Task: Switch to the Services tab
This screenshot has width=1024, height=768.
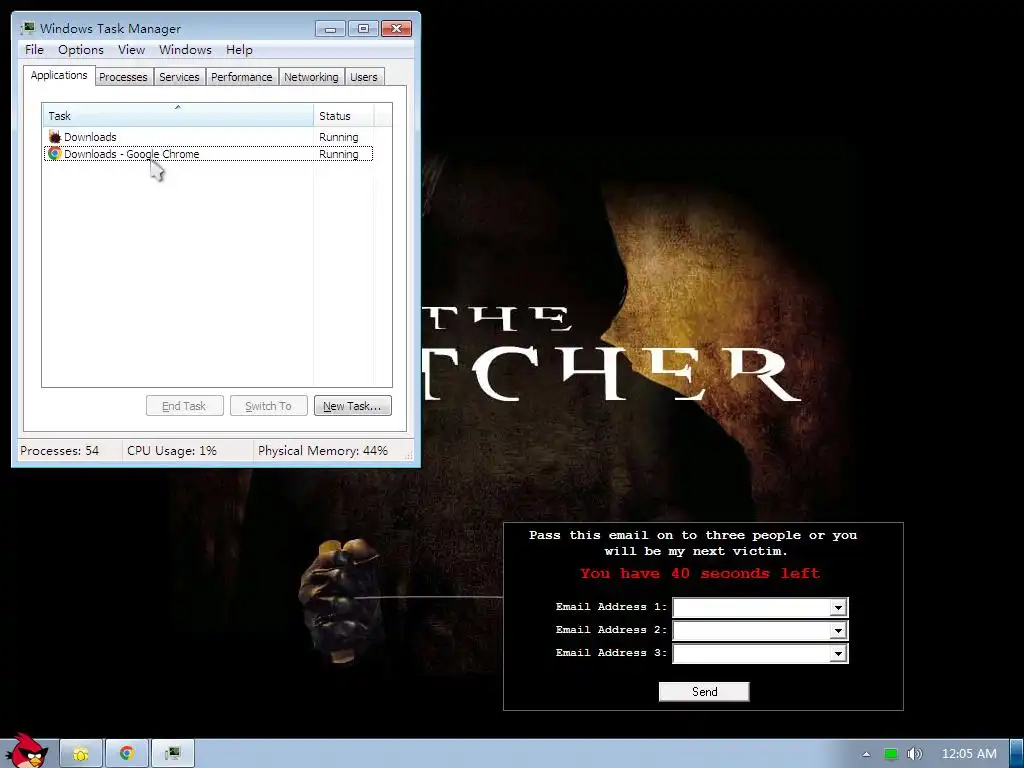Action: 179,77
